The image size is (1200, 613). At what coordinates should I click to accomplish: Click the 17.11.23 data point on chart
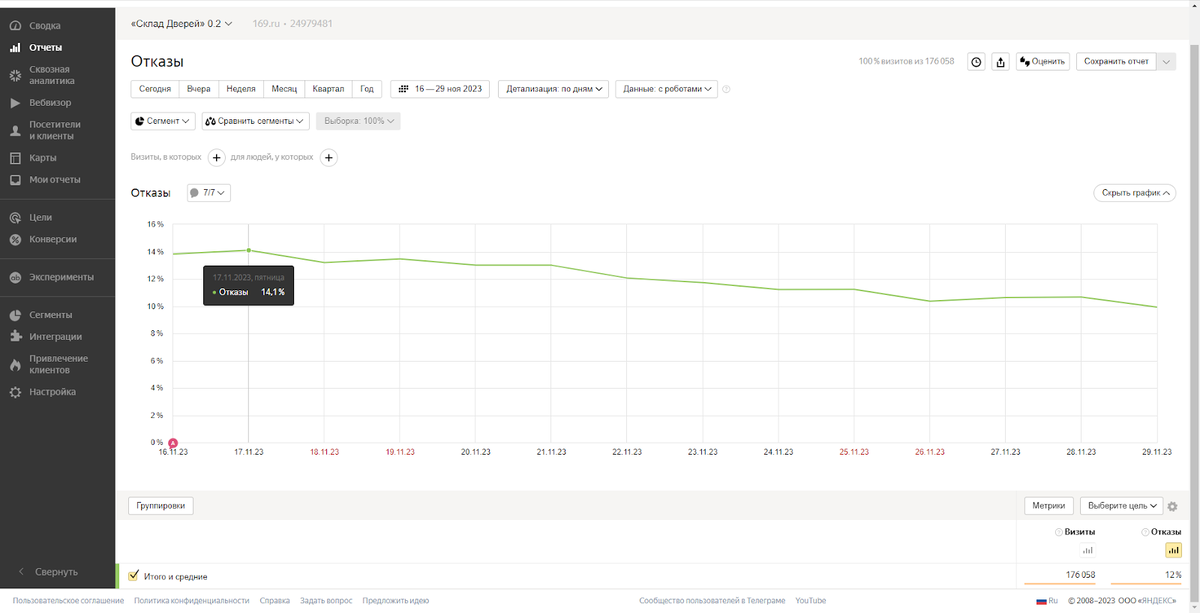coord(248,250)
